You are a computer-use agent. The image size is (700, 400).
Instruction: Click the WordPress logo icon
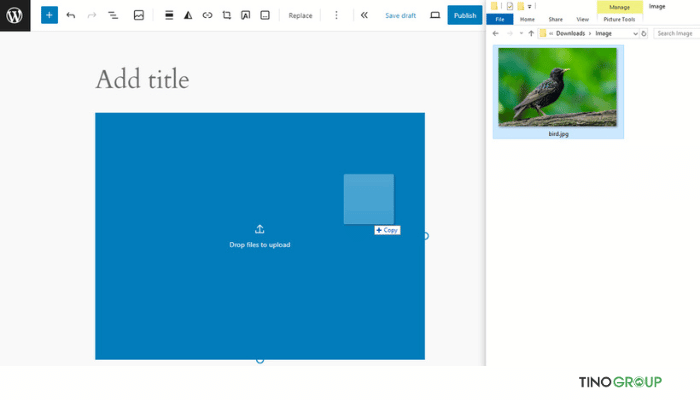[x=15, y=15]
